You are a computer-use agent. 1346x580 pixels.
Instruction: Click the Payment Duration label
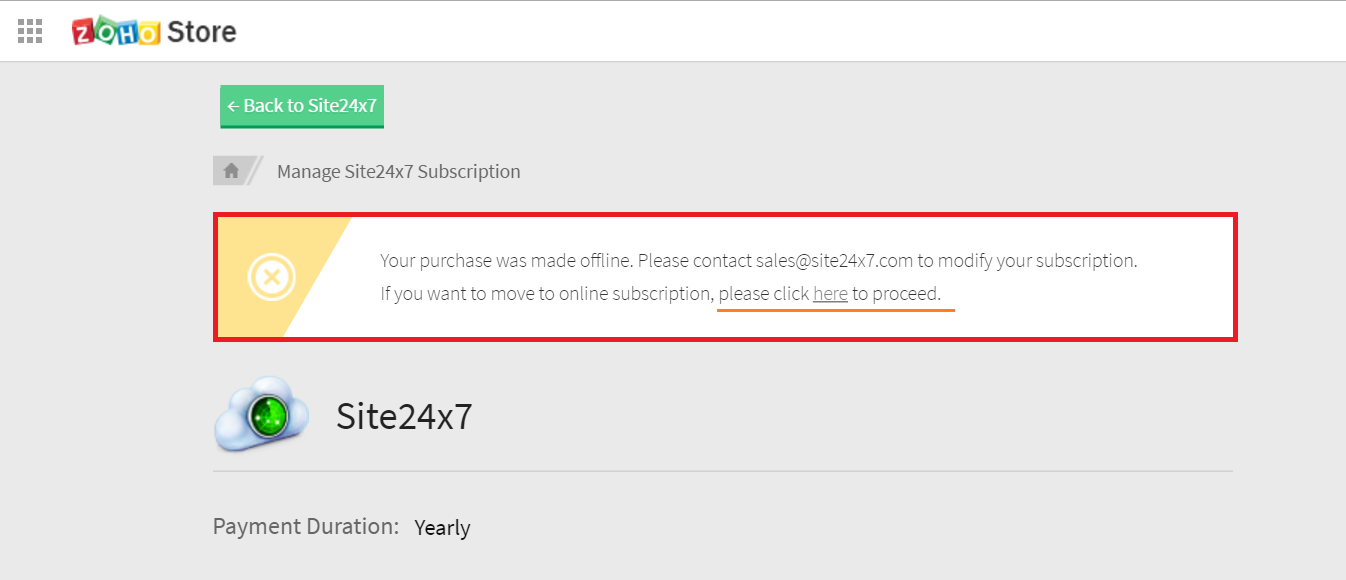(306, 526)
